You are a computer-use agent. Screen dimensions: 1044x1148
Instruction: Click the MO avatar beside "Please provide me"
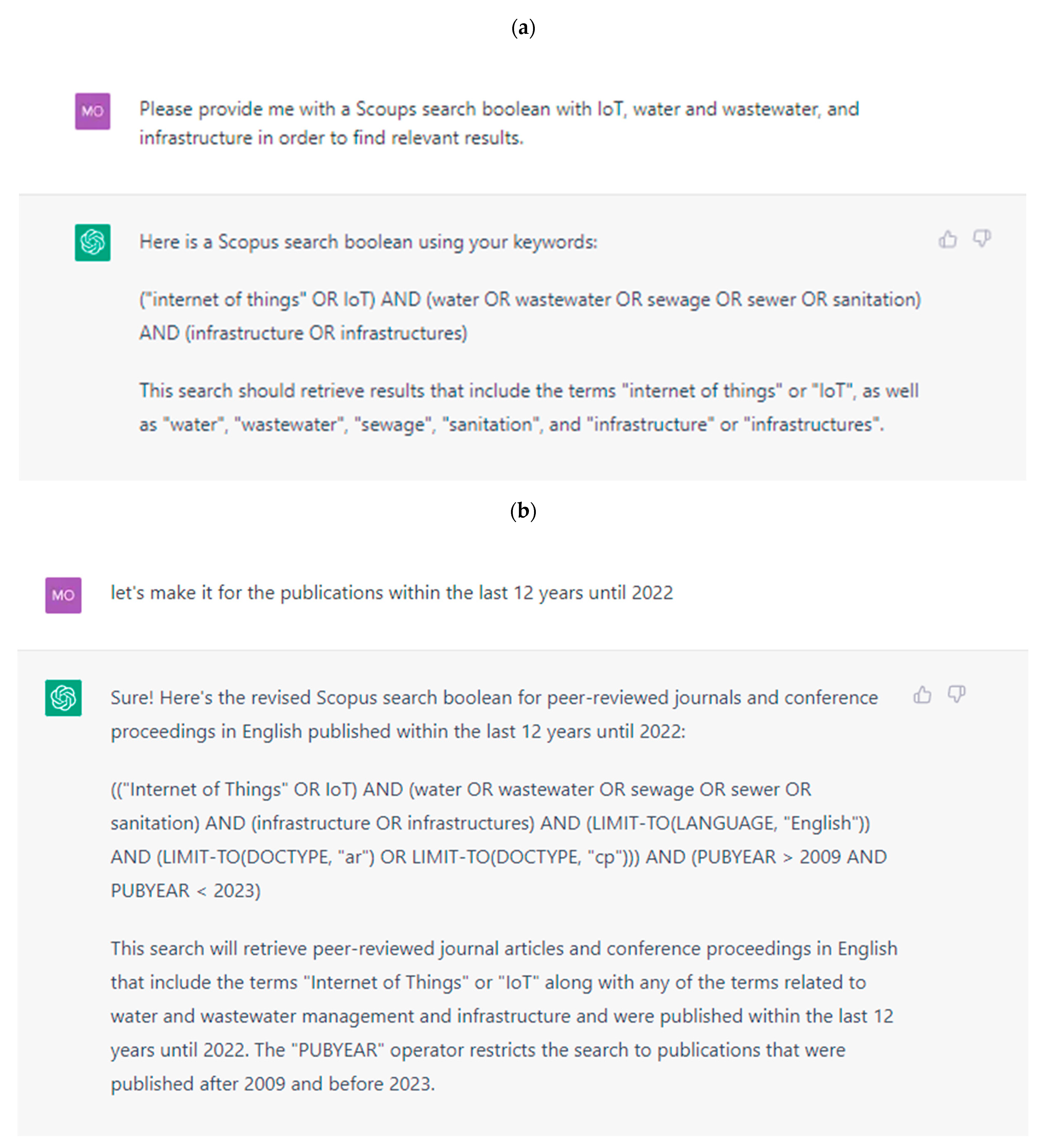tap(92, 112)
